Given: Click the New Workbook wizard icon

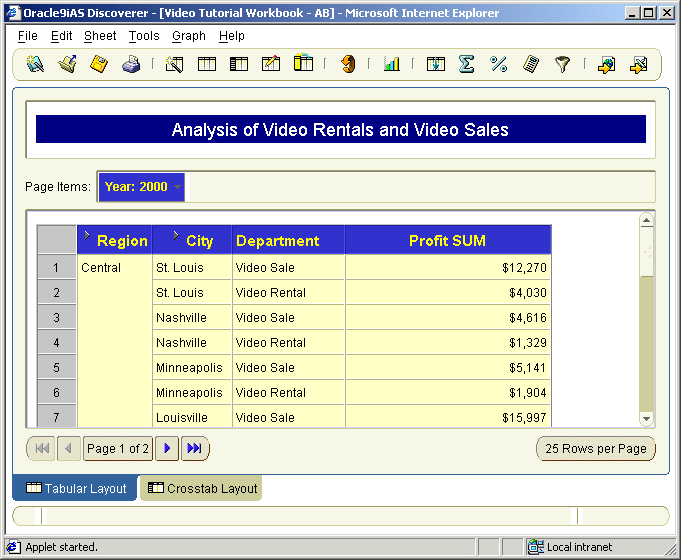Looking at the screenshot, I should (35, 64).
